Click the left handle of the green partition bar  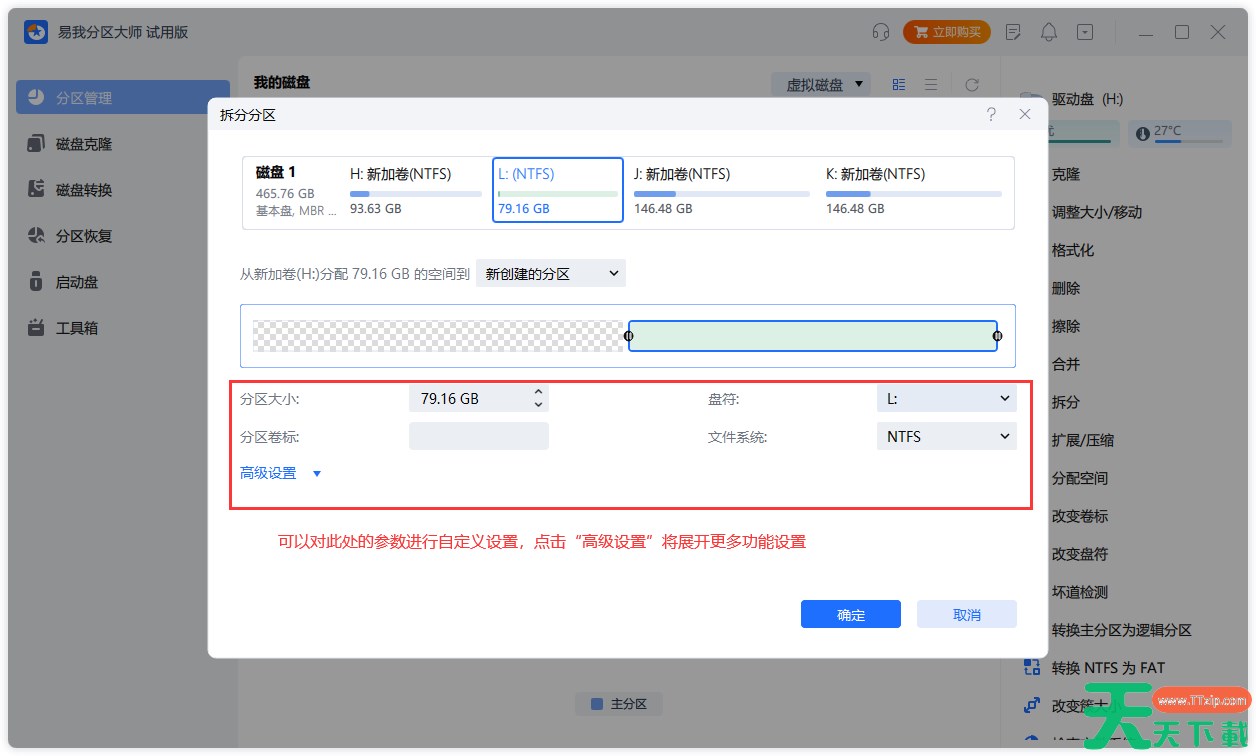tap(628, 336)
